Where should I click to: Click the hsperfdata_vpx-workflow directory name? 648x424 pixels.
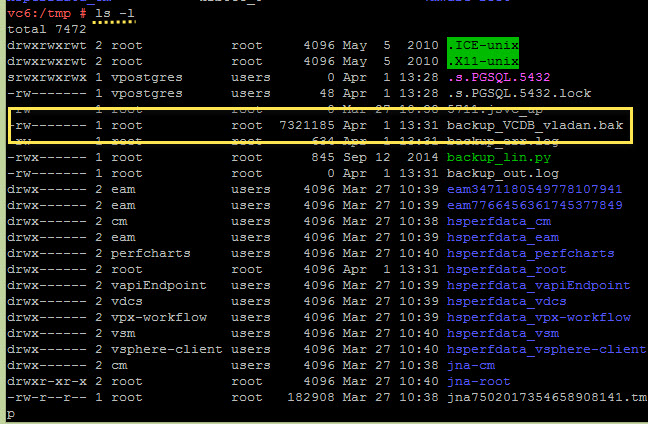click(x=538, y=317)
